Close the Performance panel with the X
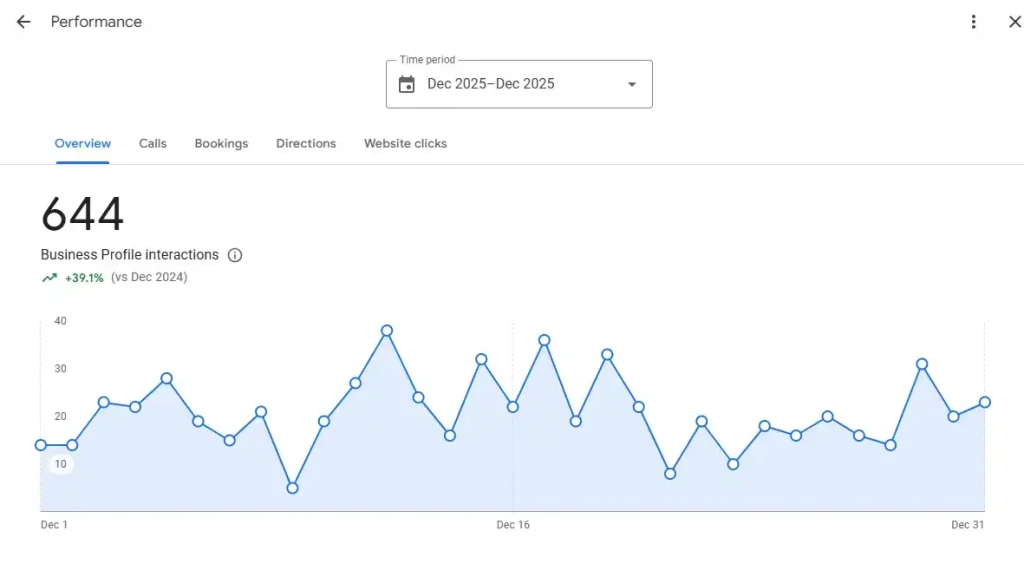Image resolution: width=1024 pixels, height=564 pixels. (x=1014, y=22)
